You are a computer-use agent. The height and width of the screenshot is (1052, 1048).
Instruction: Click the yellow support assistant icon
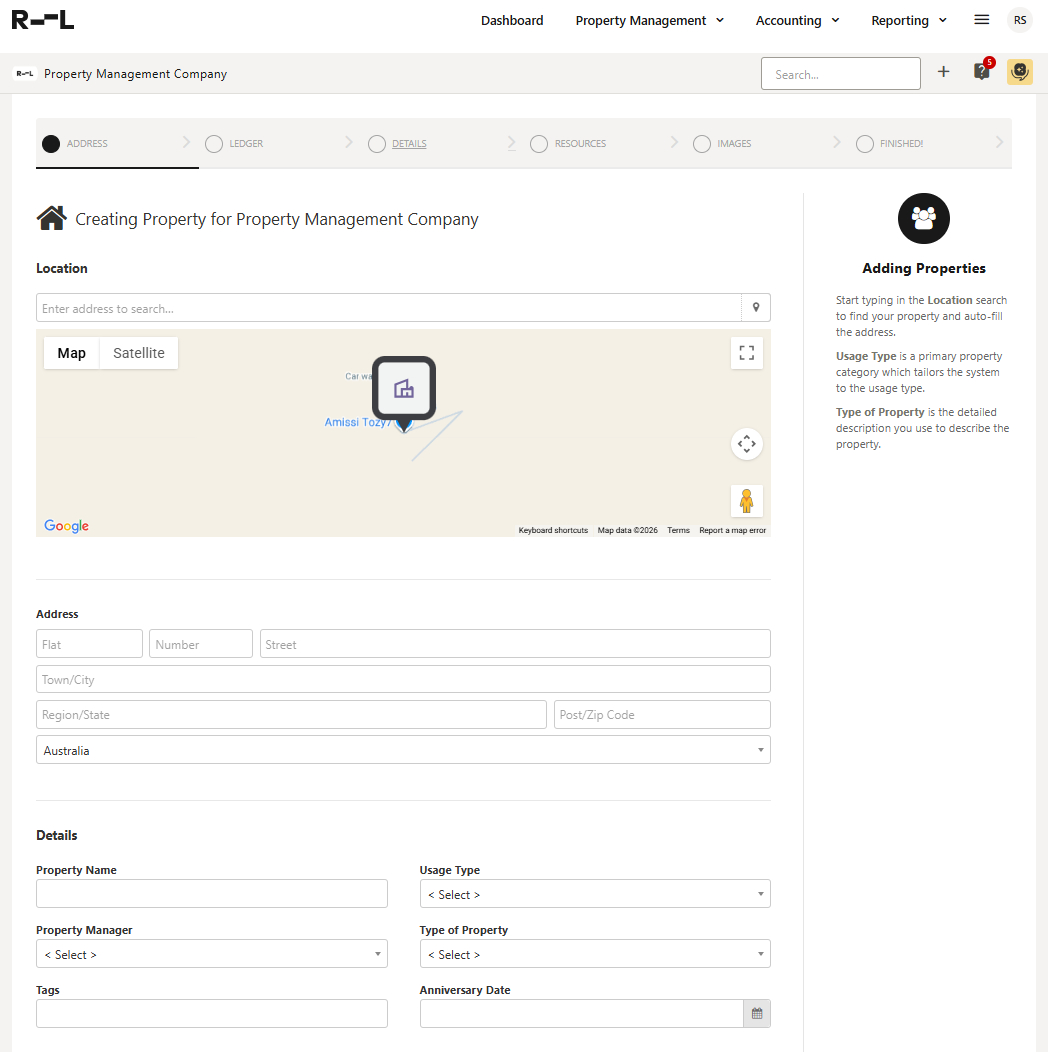[x=1019, y=72]
